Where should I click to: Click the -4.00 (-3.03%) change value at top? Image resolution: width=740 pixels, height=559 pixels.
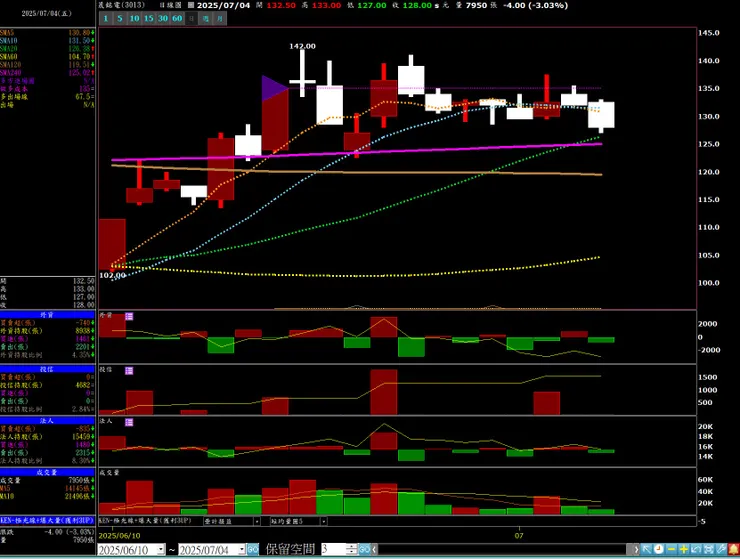(535, 5)
